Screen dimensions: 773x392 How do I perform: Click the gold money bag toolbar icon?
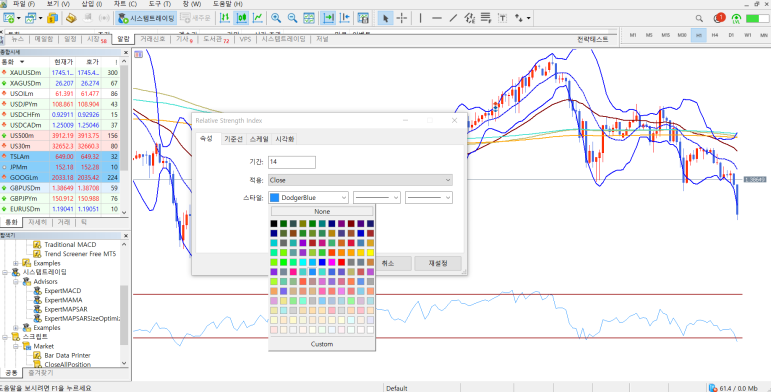pos(52,18)
